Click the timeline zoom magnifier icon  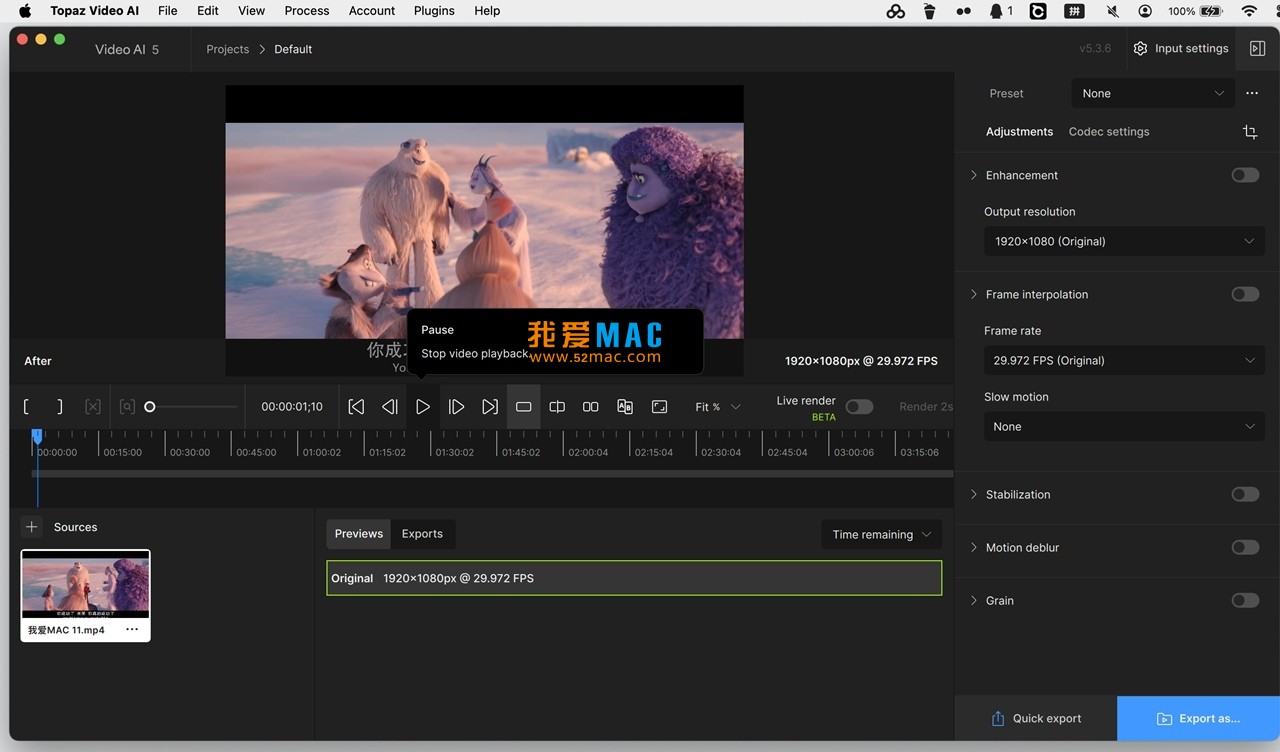(127, 407)
